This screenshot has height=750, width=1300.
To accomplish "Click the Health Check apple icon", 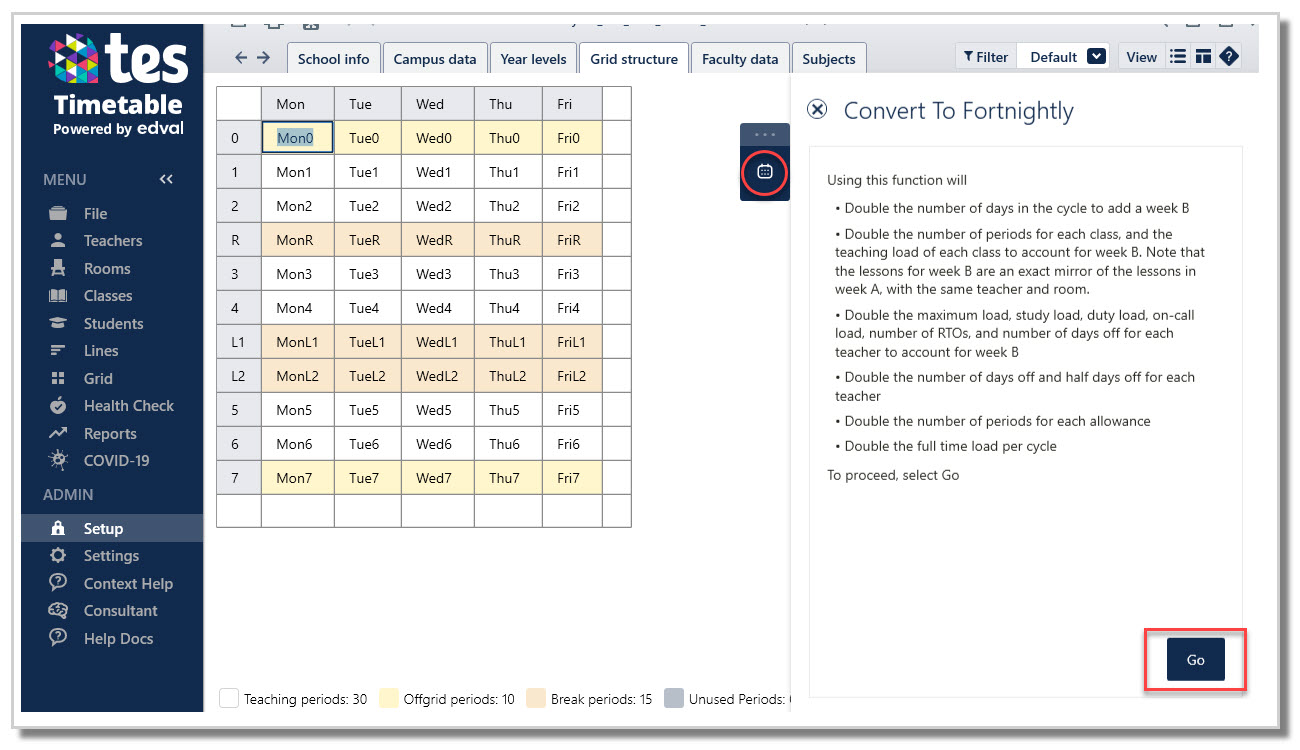I will 59,405.
